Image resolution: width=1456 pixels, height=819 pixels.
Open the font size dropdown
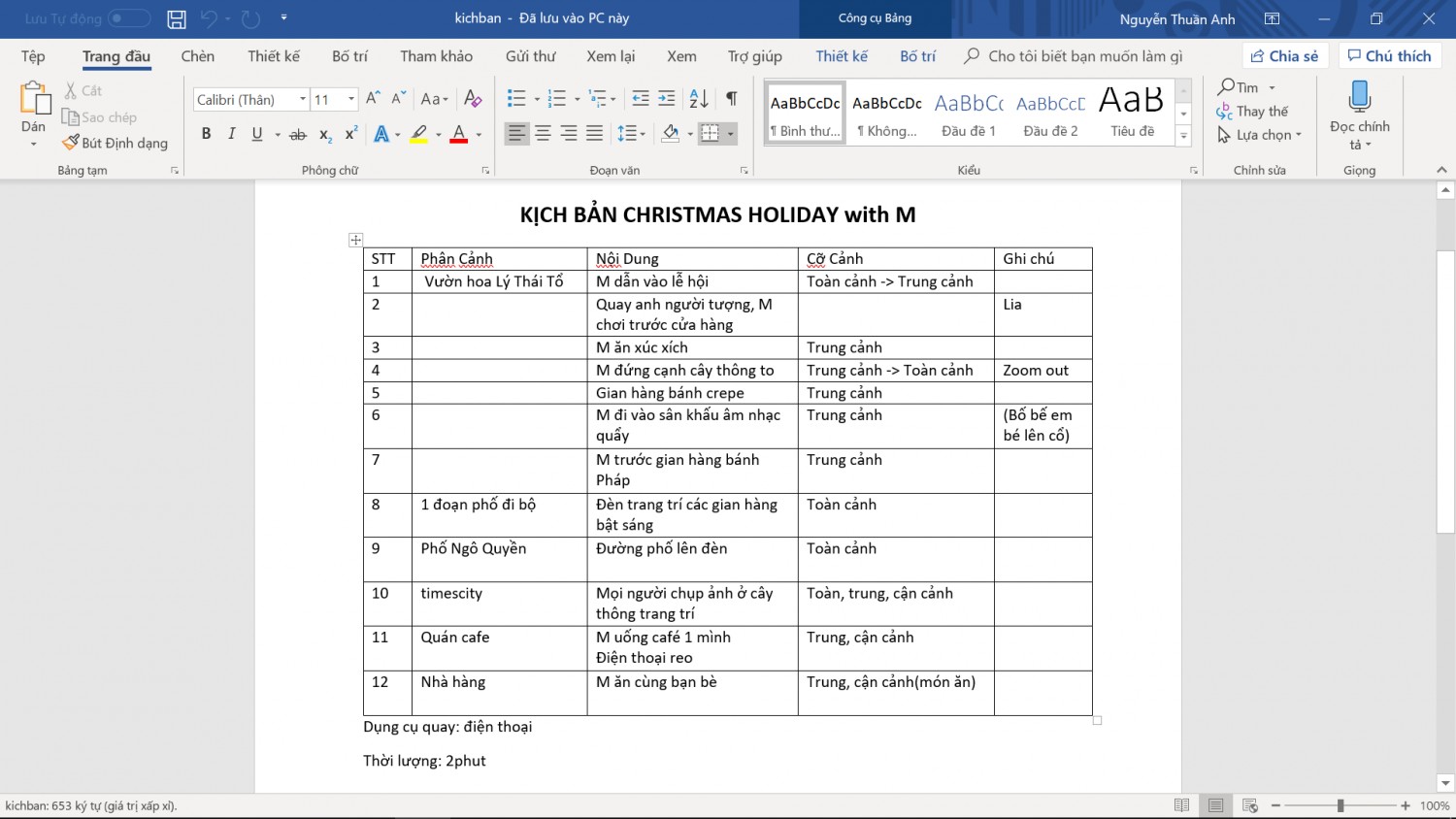pyautogui.click(x=351, y=99)
